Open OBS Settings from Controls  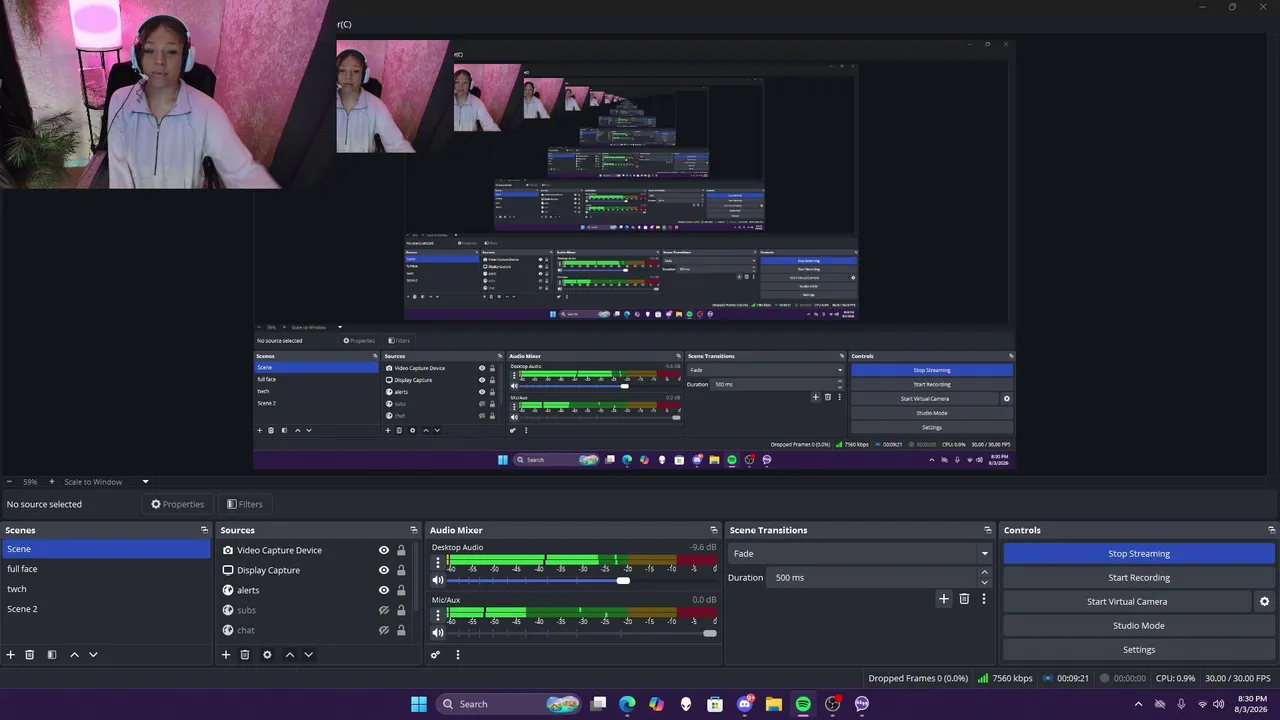(1139, 650)
